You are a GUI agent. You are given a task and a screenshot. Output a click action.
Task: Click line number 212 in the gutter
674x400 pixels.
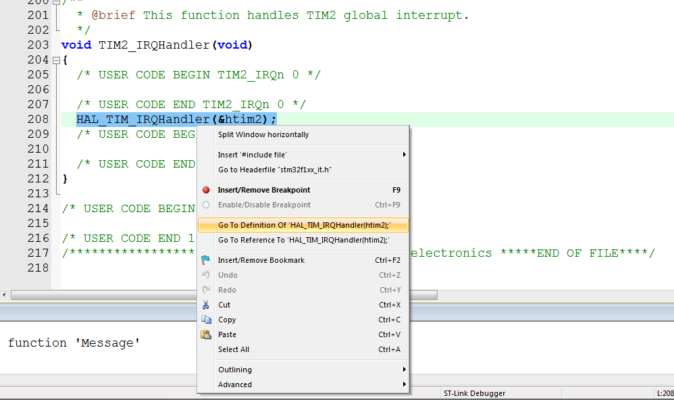coord(38,179)
